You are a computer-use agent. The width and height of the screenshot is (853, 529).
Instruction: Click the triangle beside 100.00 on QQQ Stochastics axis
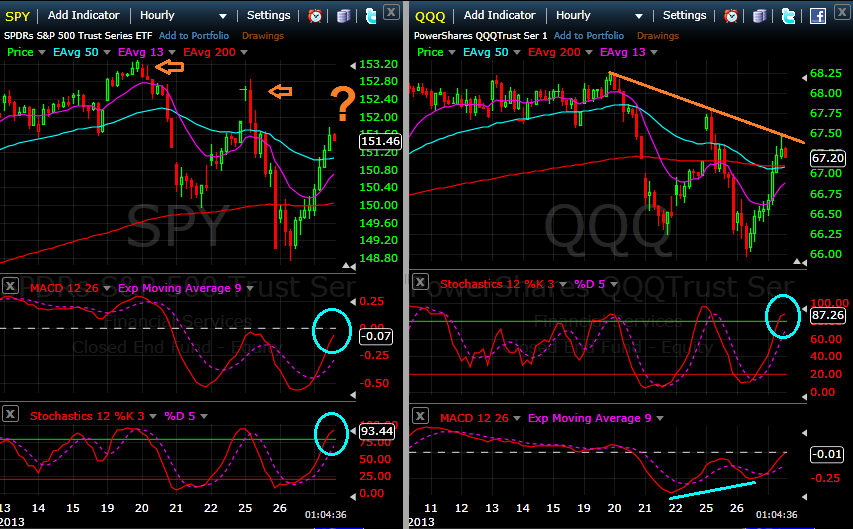pos(804,308)
